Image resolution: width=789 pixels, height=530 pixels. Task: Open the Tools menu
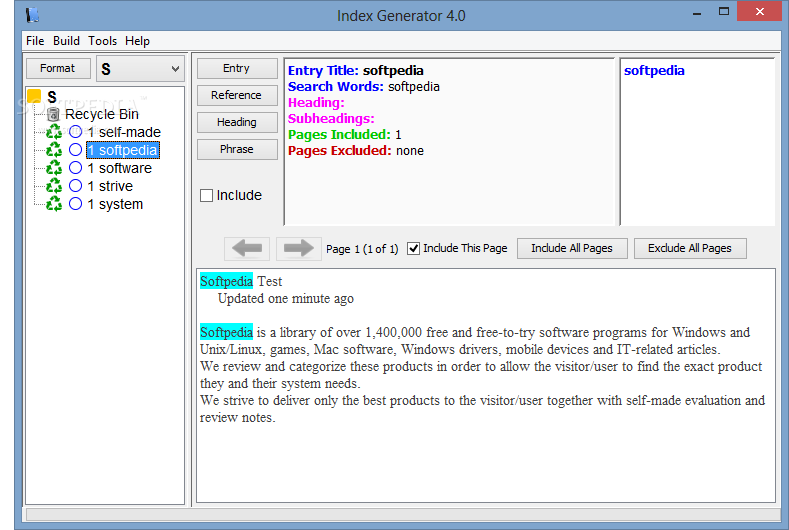coord(103,41)
